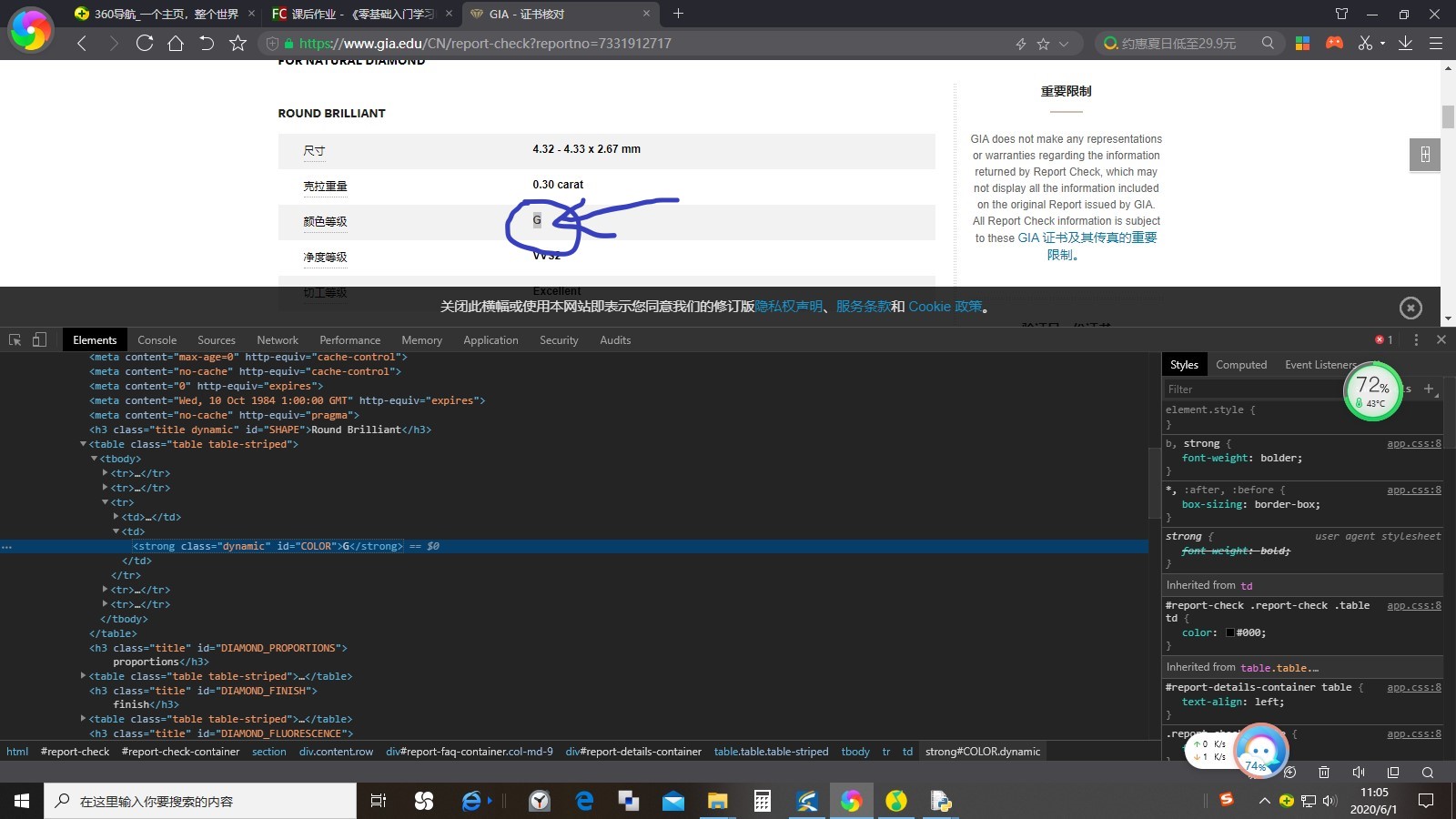This screenshot has width=1456, height=819.
Task: Open the Mail app on taskbar
Action: pos(672,801)
